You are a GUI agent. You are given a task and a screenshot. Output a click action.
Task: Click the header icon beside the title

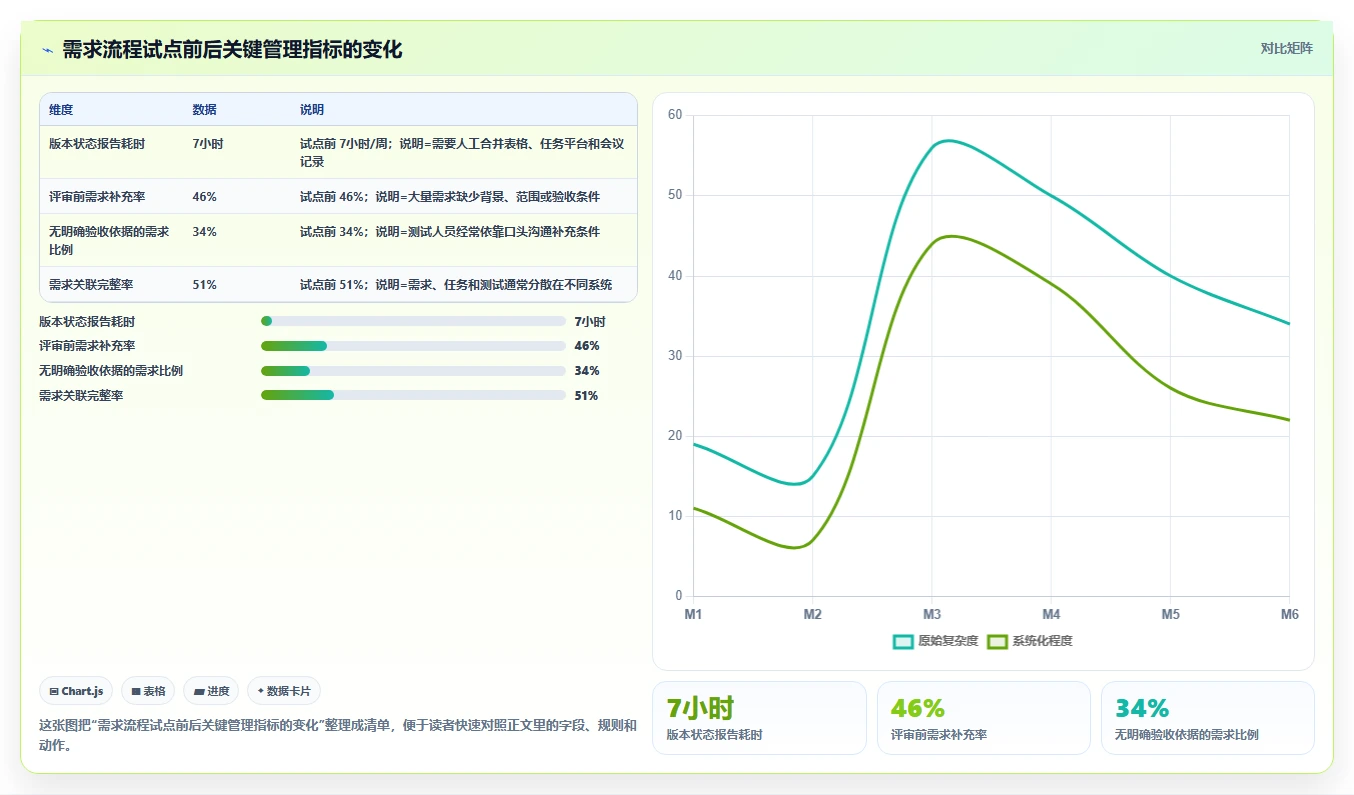pyautogui.click(x=47, y=50)
